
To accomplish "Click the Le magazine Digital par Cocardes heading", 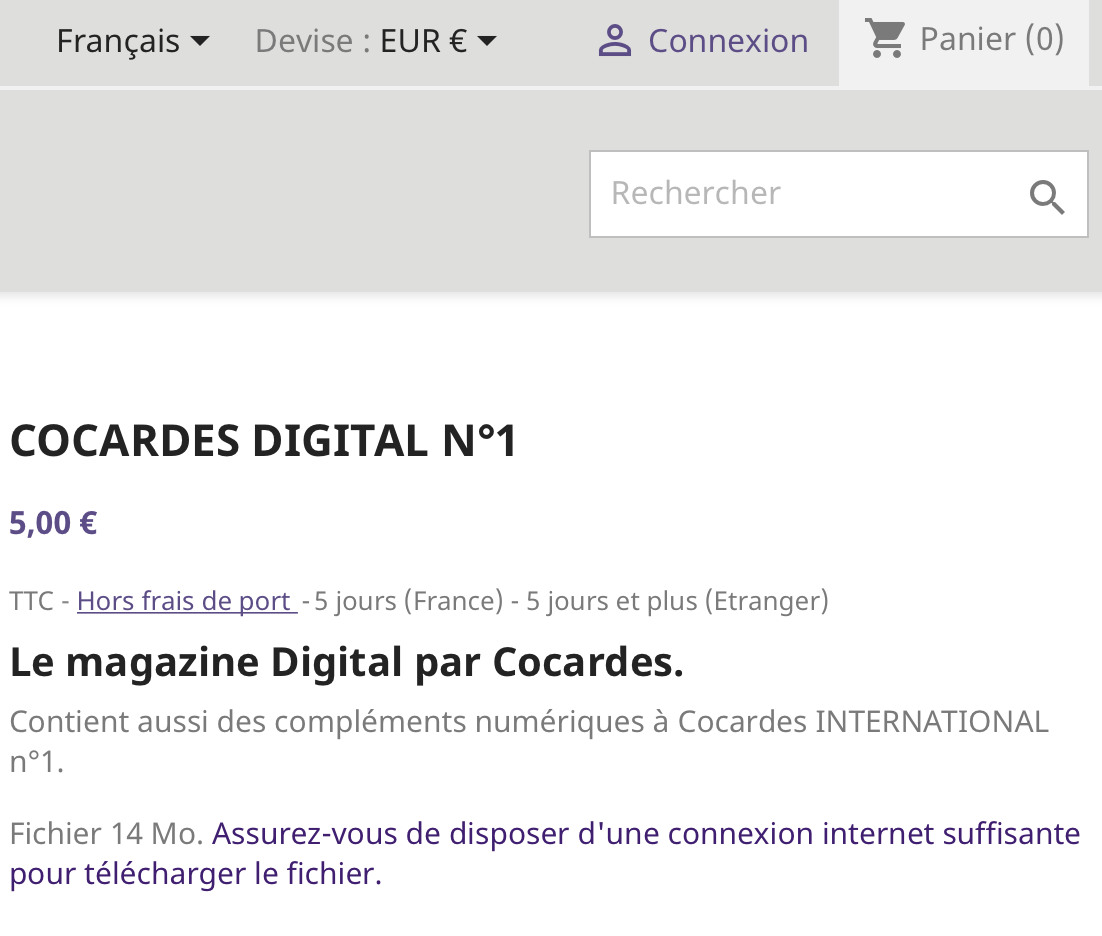I will 346,663.
